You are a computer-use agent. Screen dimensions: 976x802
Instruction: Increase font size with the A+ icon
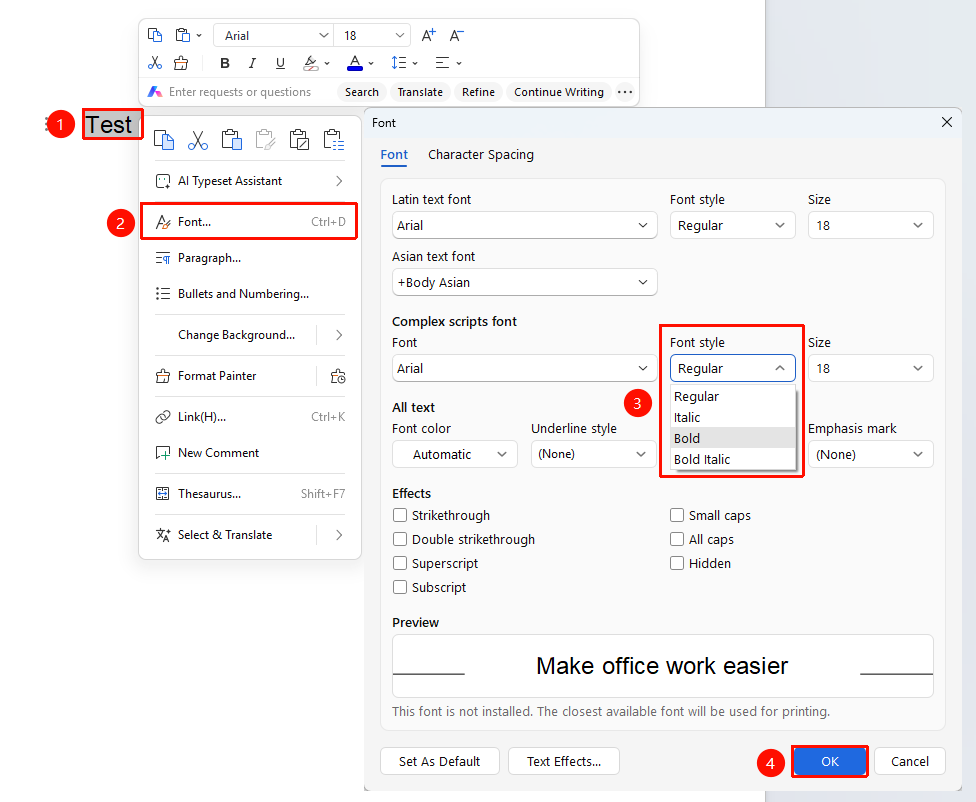click(428, 35)
